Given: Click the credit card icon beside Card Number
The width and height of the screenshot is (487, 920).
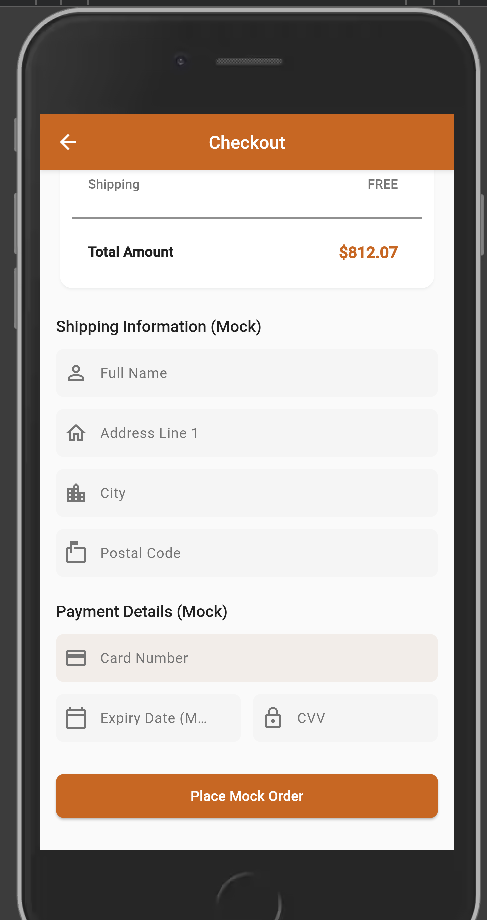Looking at the screenshot, I should (x=76, y=658).
